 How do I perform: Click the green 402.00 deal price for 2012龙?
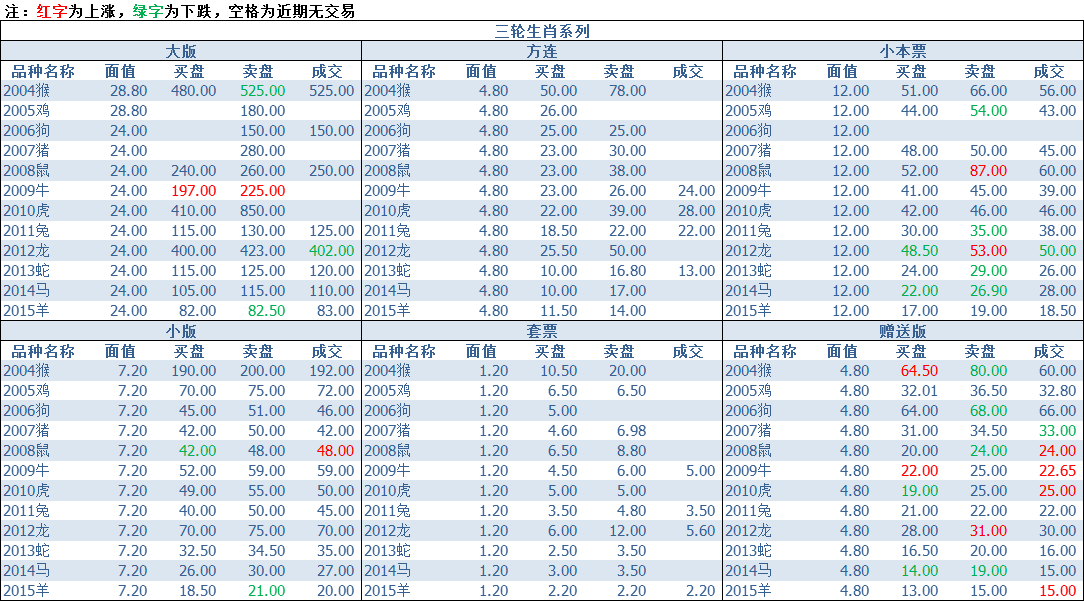click(x=331, y=251)
